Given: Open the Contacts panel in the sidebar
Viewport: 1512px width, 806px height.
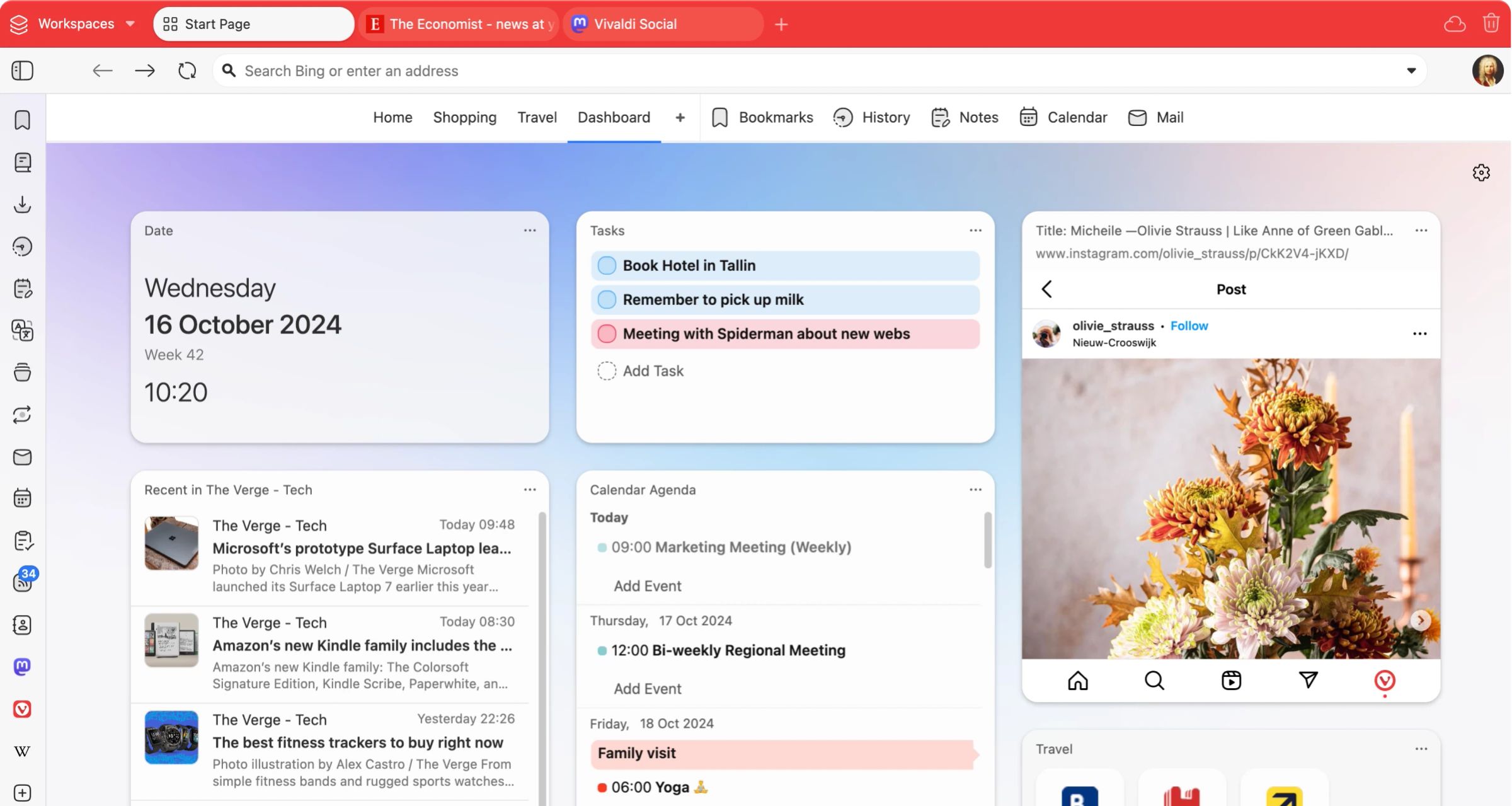Looking at the screenshot, I should [x=23, y=625].
